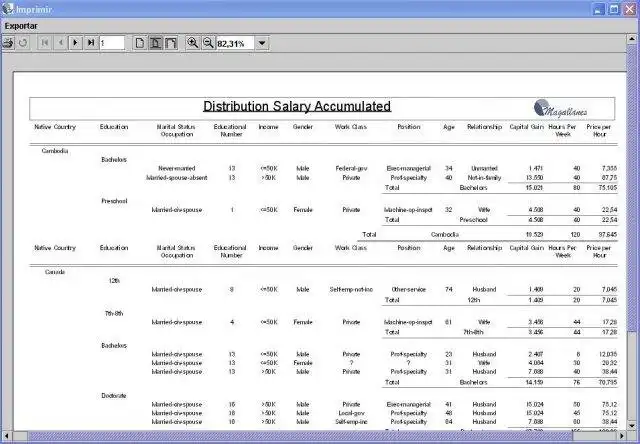Click the horizontal scrollbar right arrow
Viewport: 640px width, 444px height.
click(622, 436)
